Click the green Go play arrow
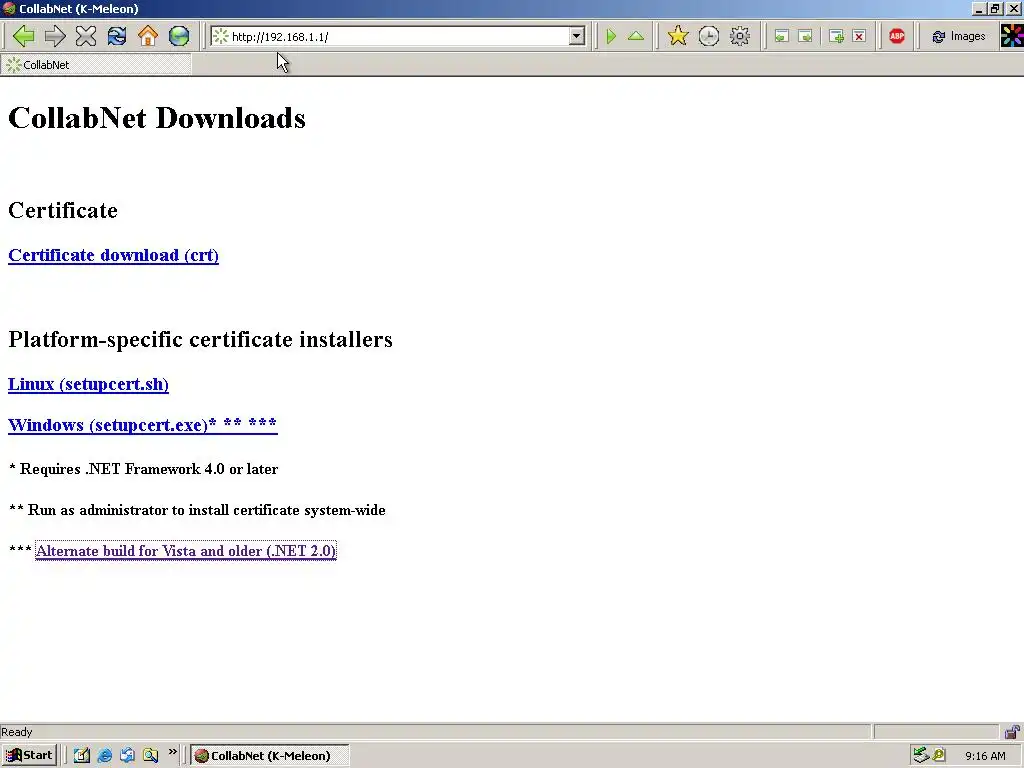The image size is (1024, 768). click(x=611, y=36)
